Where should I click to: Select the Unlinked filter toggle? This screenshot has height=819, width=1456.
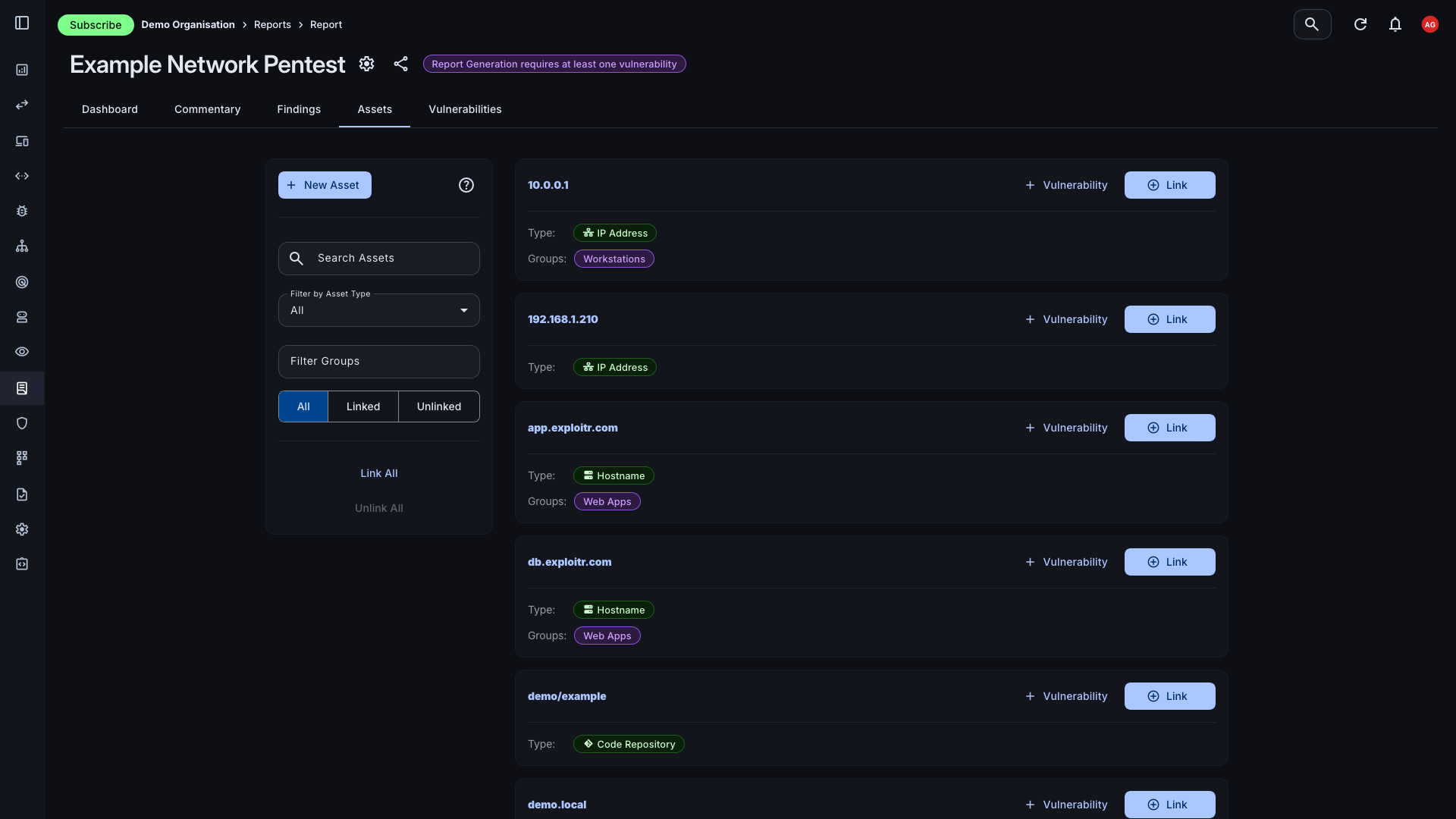[438, 406]
